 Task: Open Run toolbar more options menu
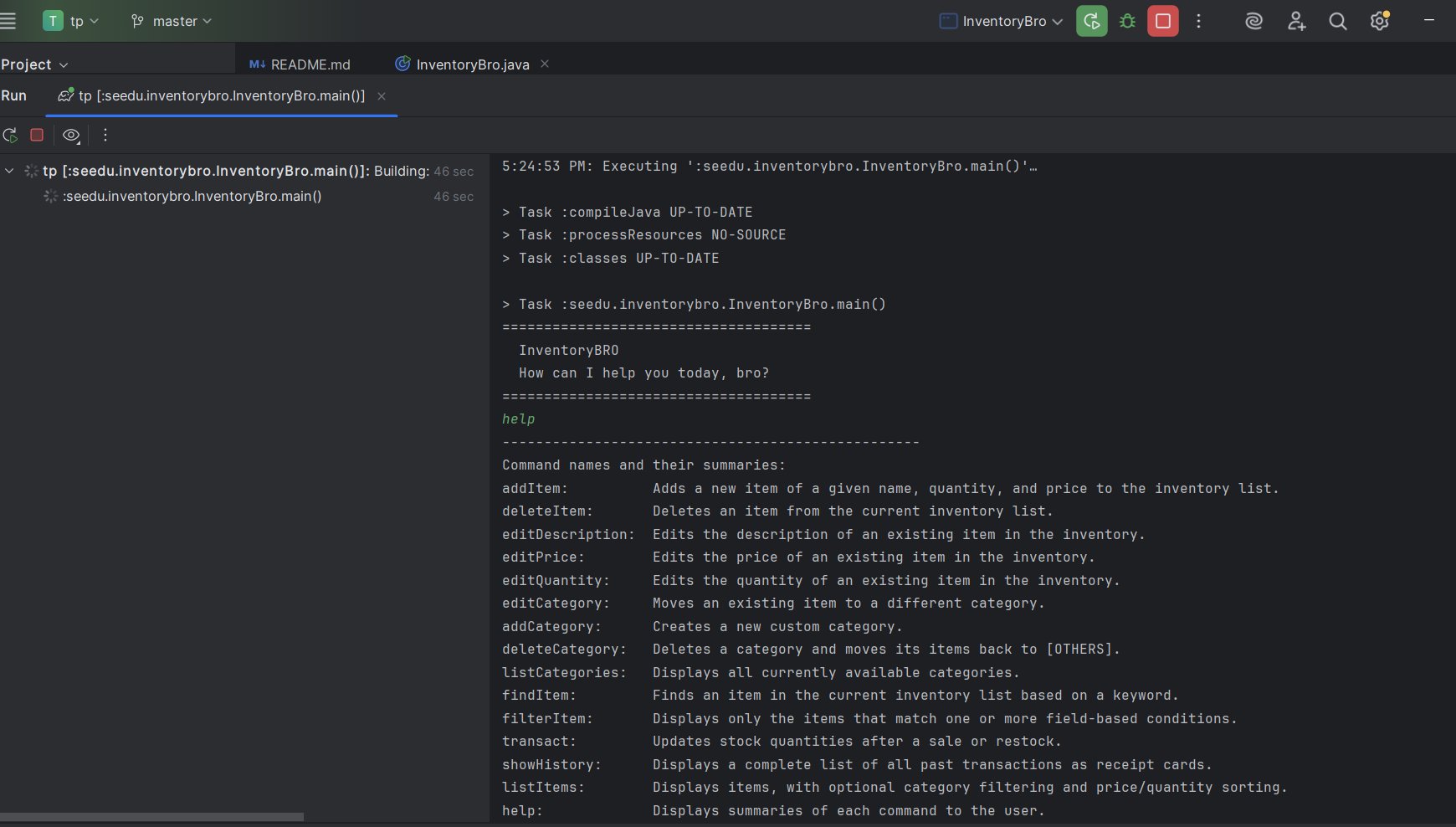105,135
